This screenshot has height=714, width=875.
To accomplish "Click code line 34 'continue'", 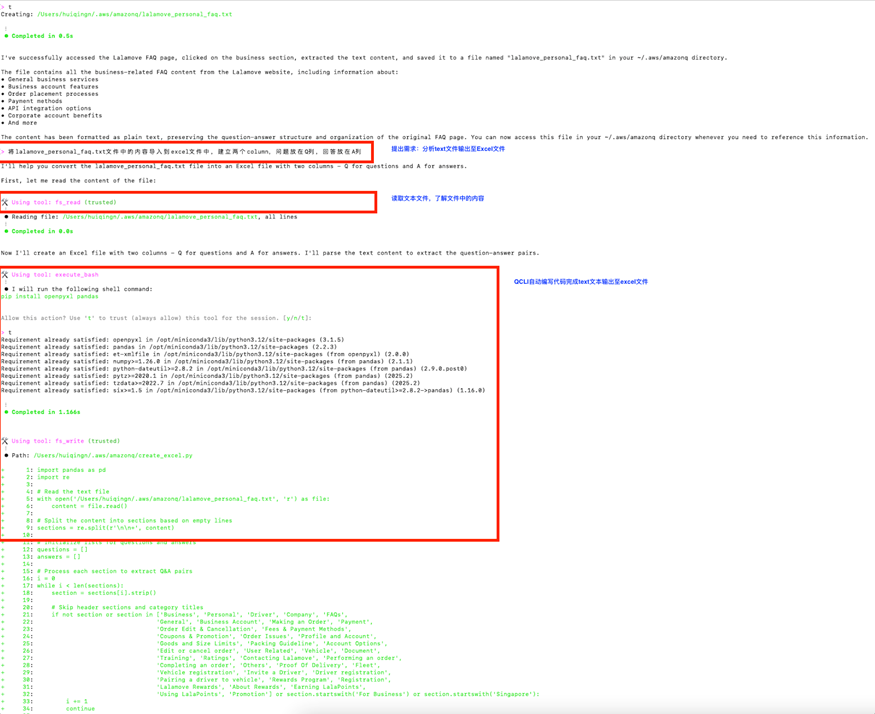I will pyautogui.click(x=80, y=709).
